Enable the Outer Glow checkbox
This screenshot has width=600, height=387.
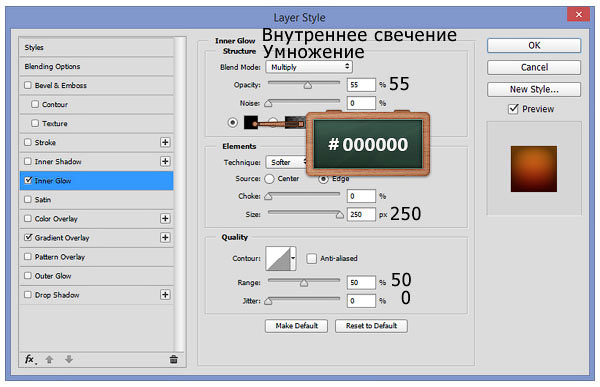tap(28, 276)
